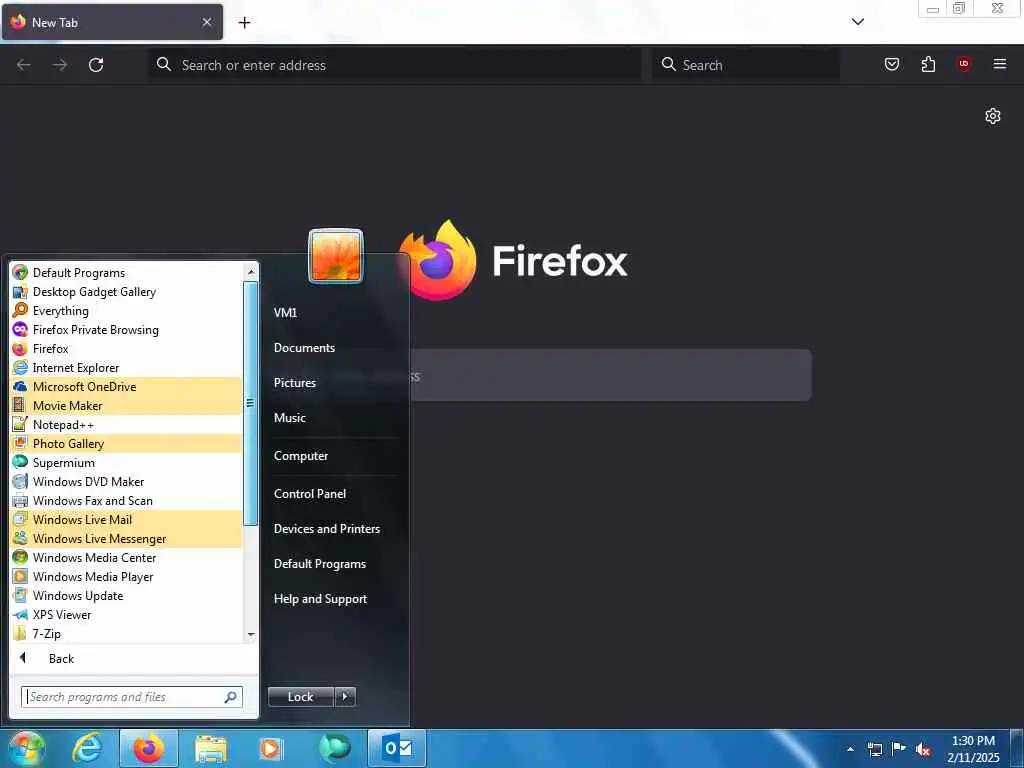Screen dimensions: 1024x768
Task: Launch Desktop Gadget Gallery
Action: 127,291
